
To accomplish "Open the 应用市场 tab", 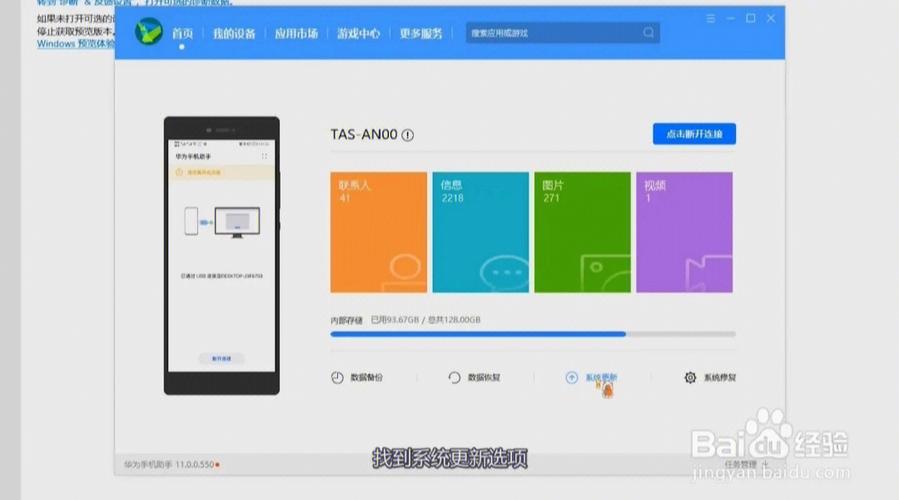I will [296, 33].
